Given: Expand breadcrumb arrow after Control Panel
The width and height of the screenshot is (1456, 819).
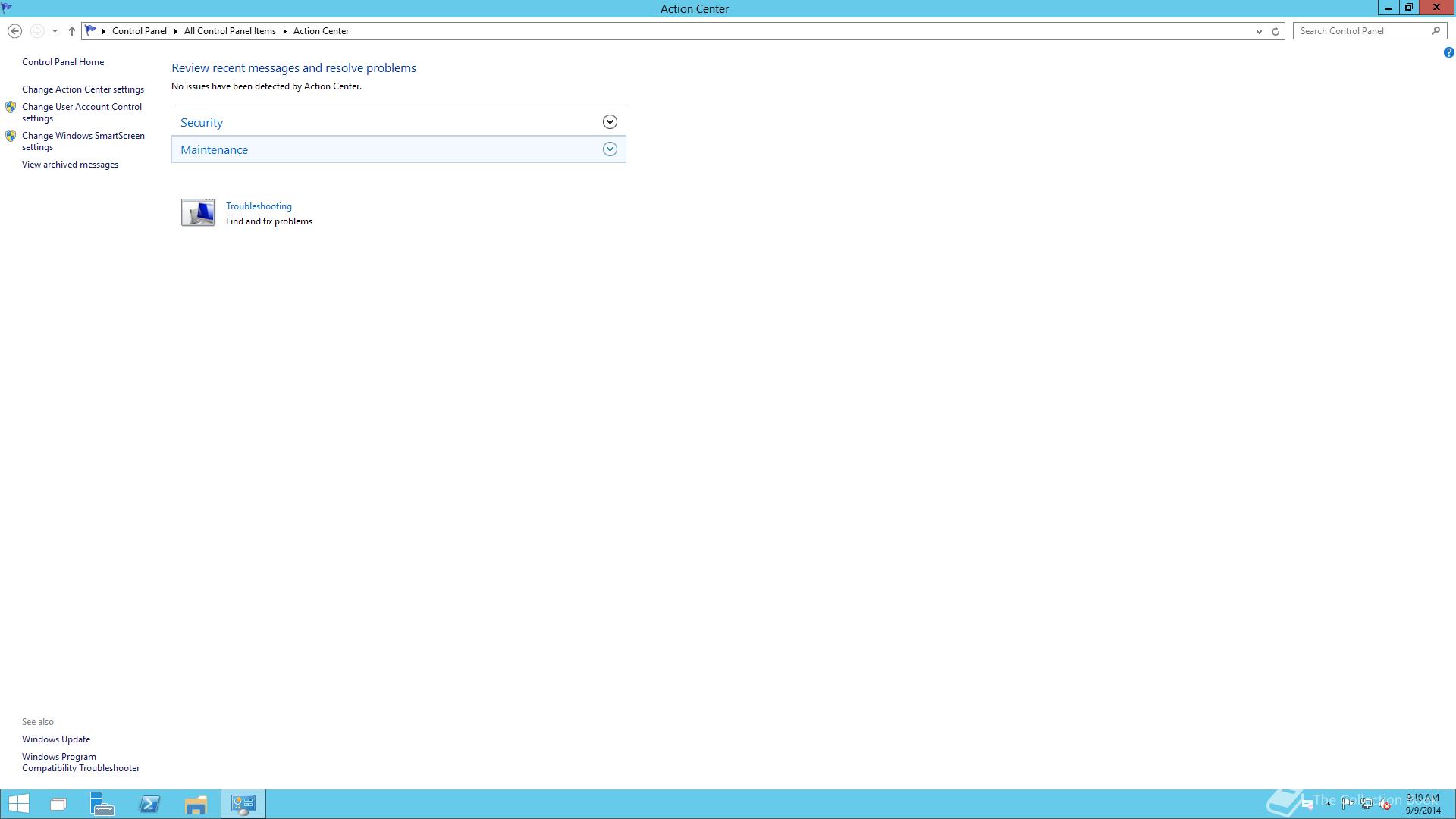Looking at the screenshot, I should (175, 31).
